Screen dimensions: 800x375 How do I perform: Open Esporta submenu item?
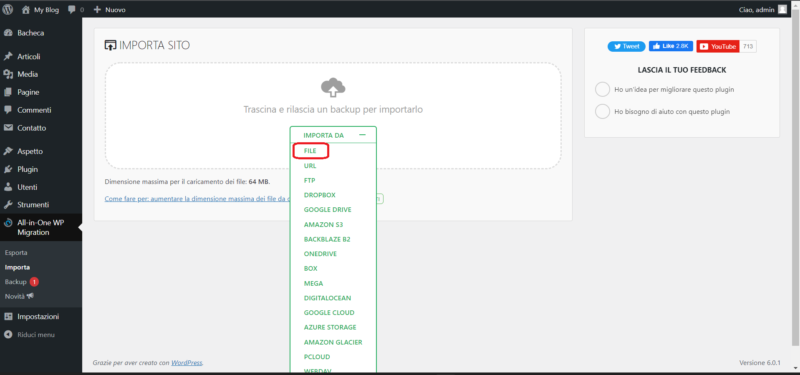pyautogui.click(x=16, y=253)
